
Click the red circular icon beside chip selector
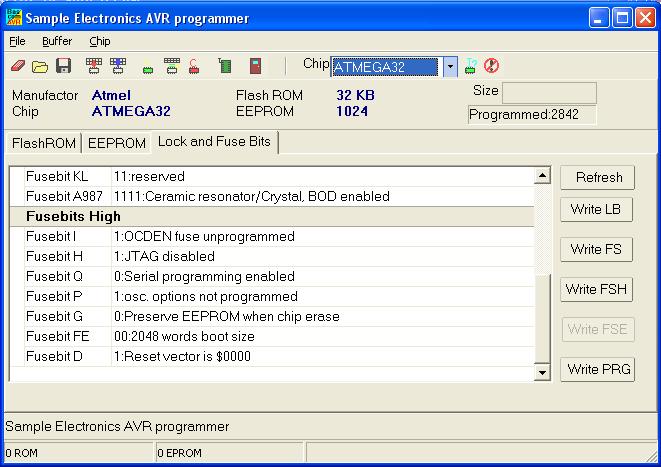pos(491,67)
